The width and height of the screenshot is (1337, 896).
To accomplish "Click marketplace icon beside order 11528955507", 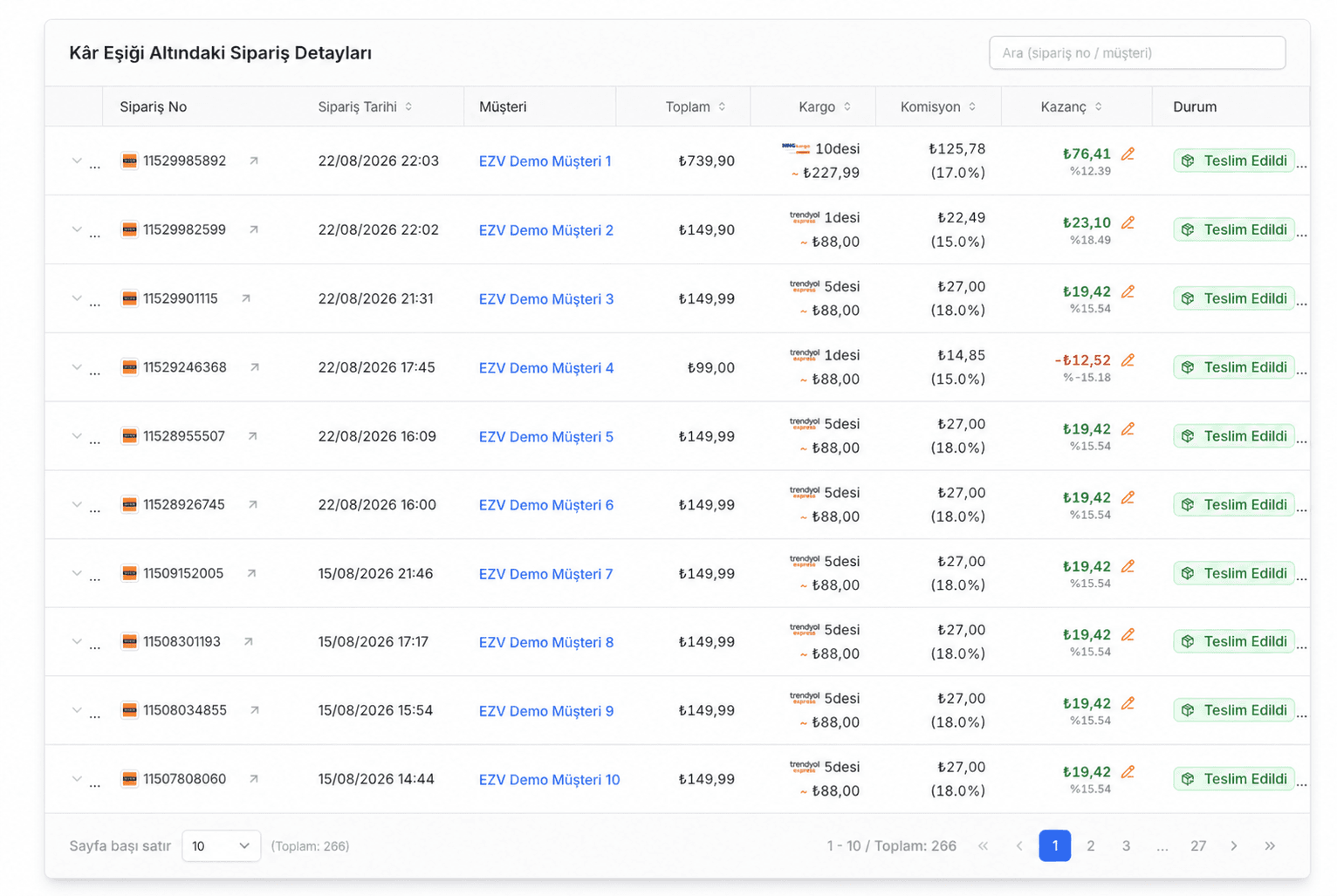I will [129, 435].
